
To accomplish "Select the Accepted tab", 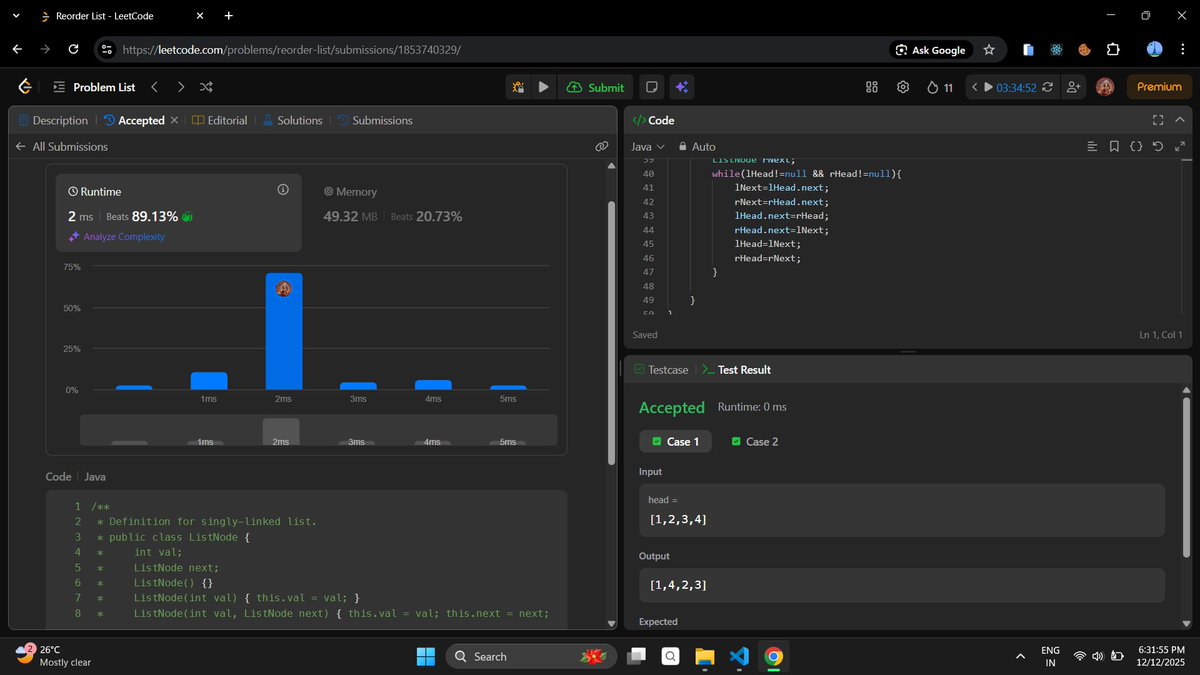I will pyautogui.click(x=133, y=120).
